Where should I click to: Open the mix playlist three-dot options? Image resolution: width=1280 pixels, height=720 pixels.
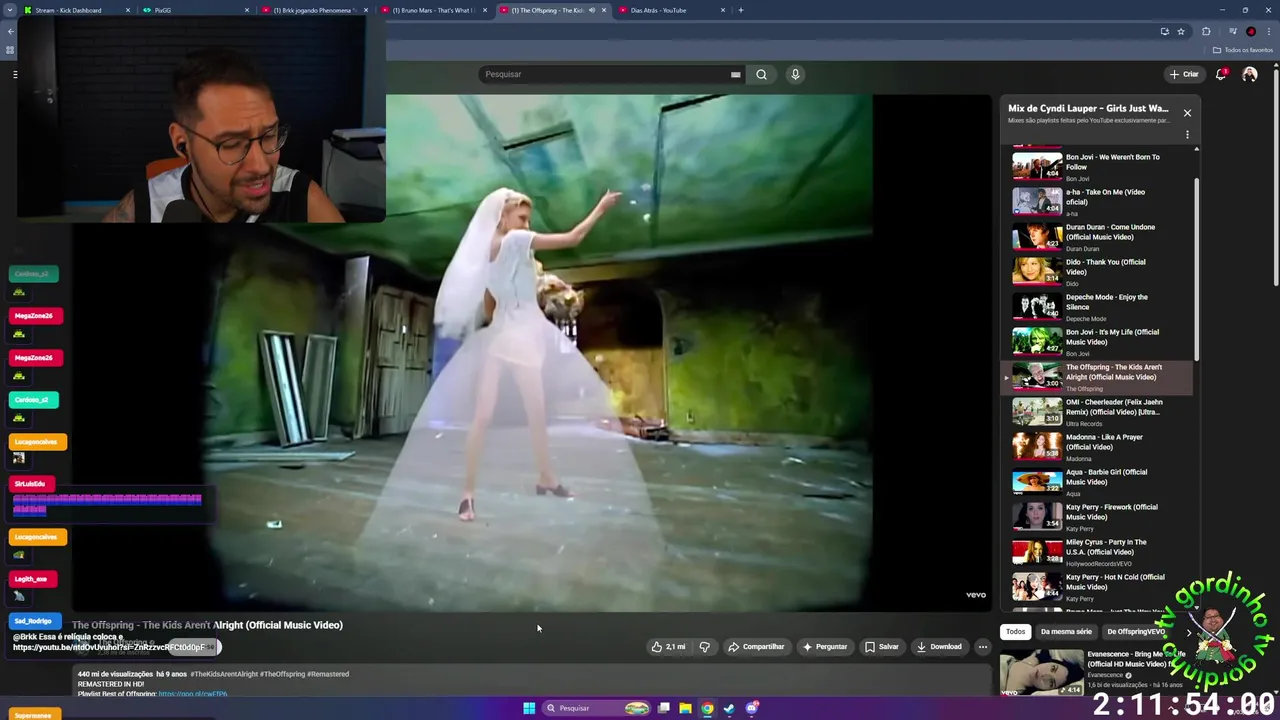[x=1187, y=135]
